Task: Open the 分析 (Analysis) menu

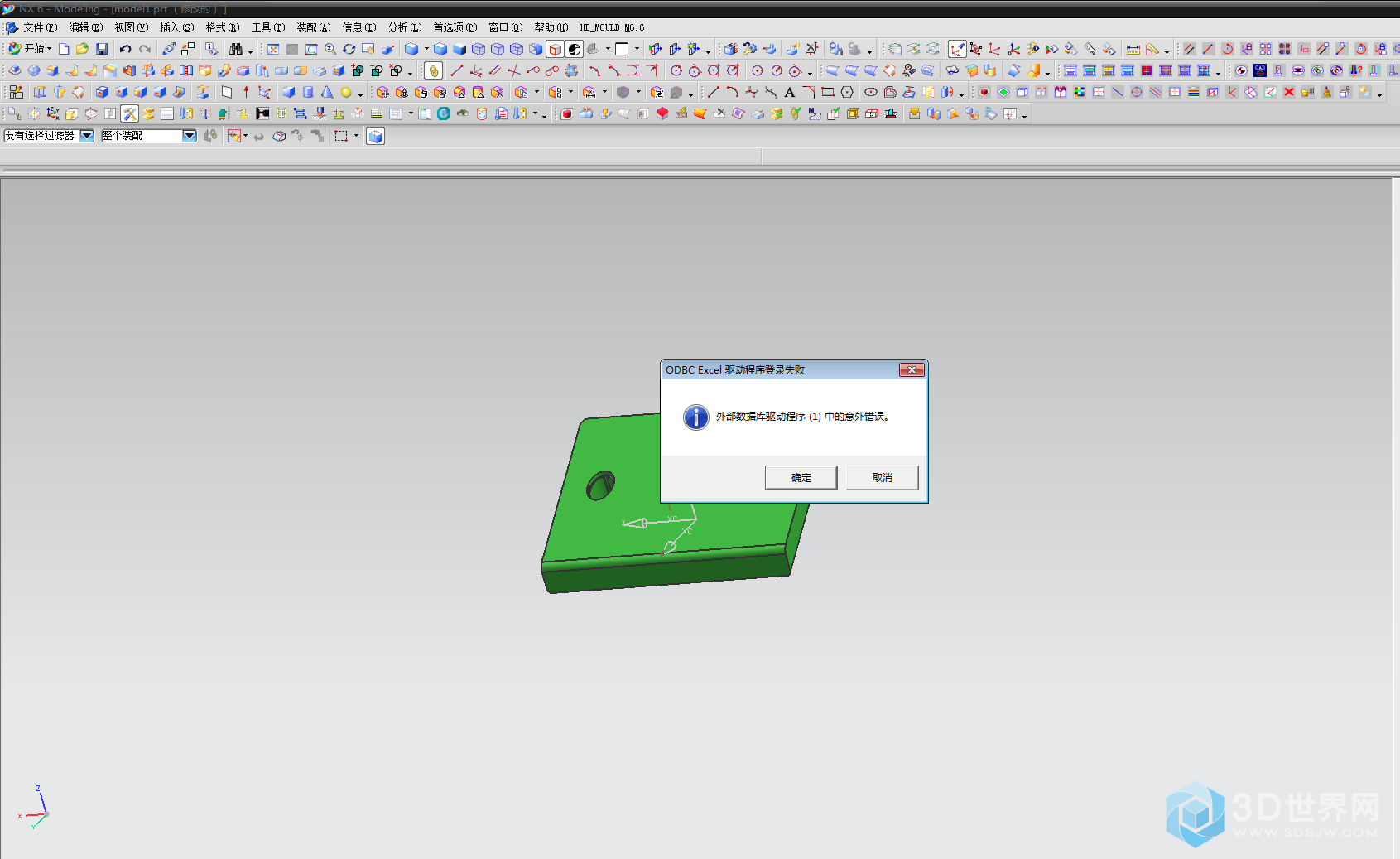Action: click(x=404, y=27)
